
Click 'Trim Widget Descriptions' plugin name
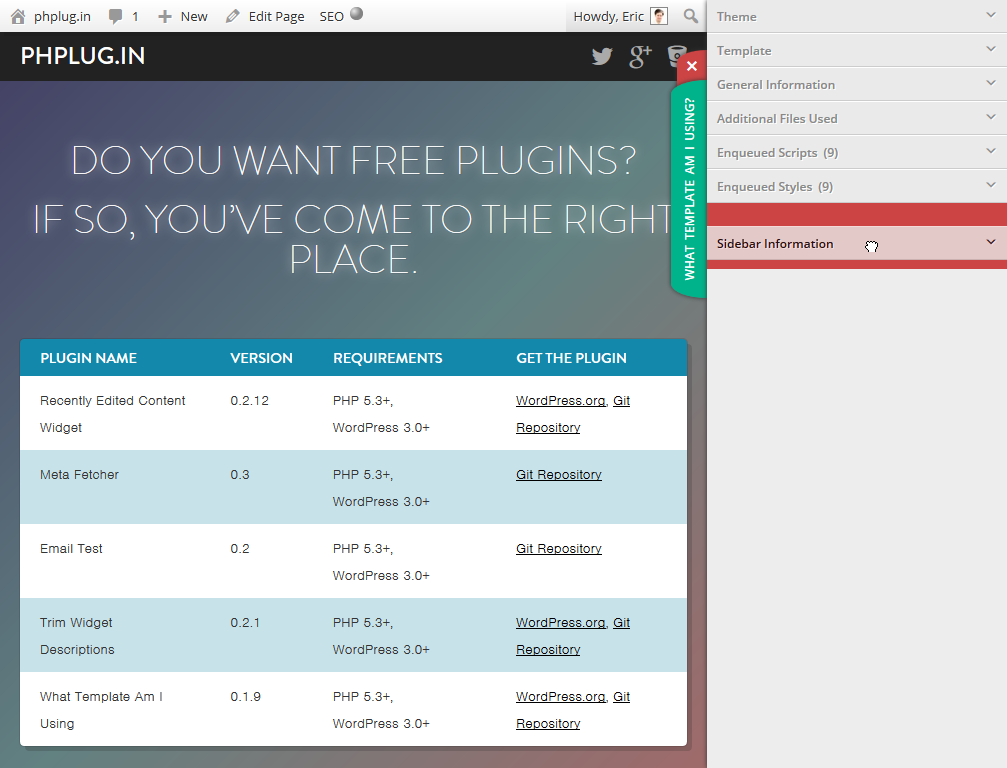[x=77, y=636]
